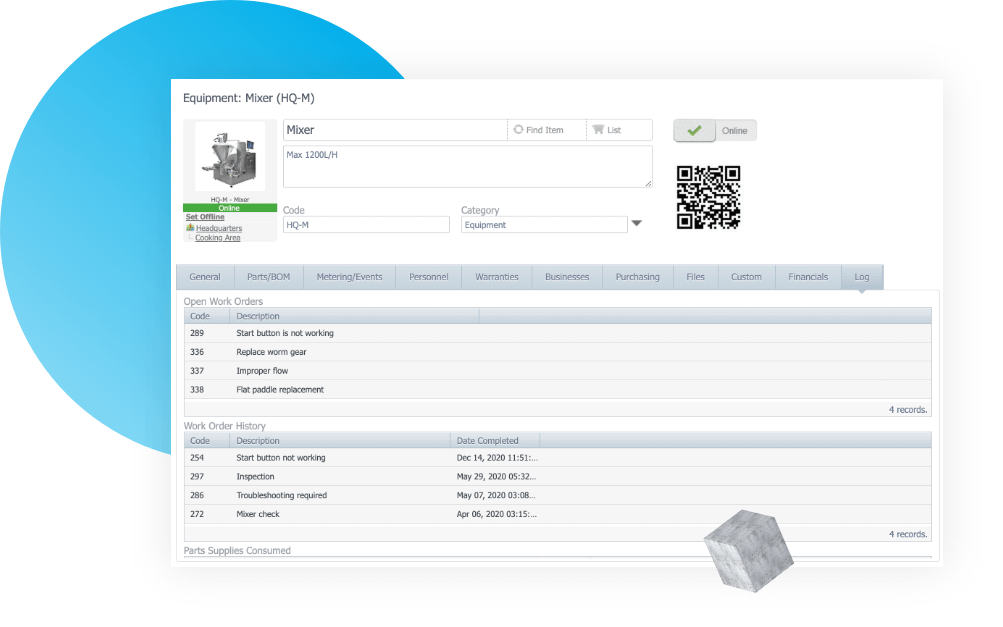1003x627 pixels.
Task: View the Metering/Events tab
Action: point(348,276)
